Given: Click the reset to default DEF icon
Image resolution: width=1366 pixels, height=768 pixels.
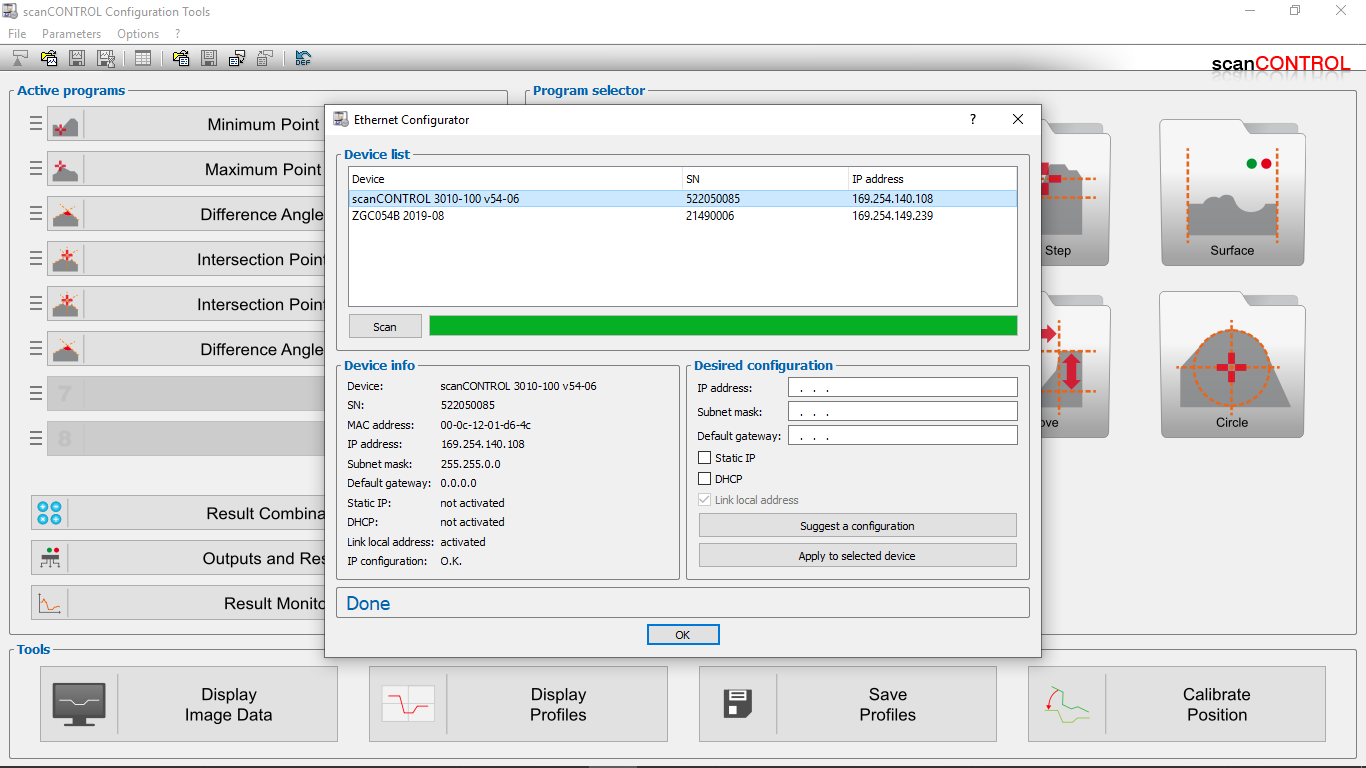Looking at the screenshot, I should (303, 58).
